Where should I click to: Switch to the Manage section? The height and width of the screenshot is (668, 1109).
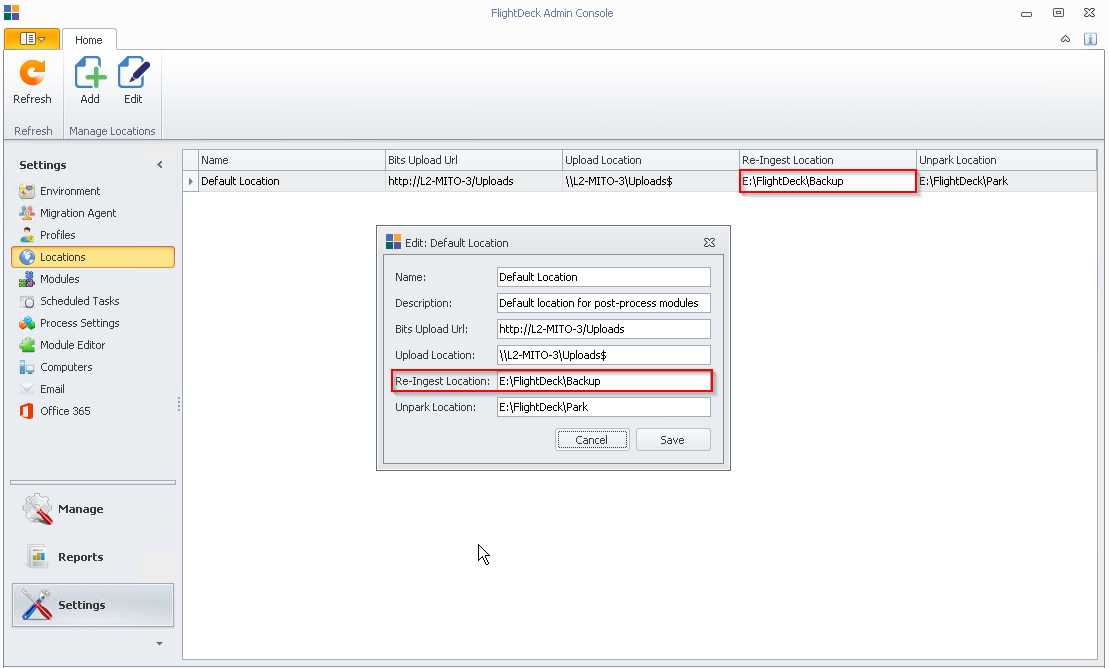pos(93,509)
